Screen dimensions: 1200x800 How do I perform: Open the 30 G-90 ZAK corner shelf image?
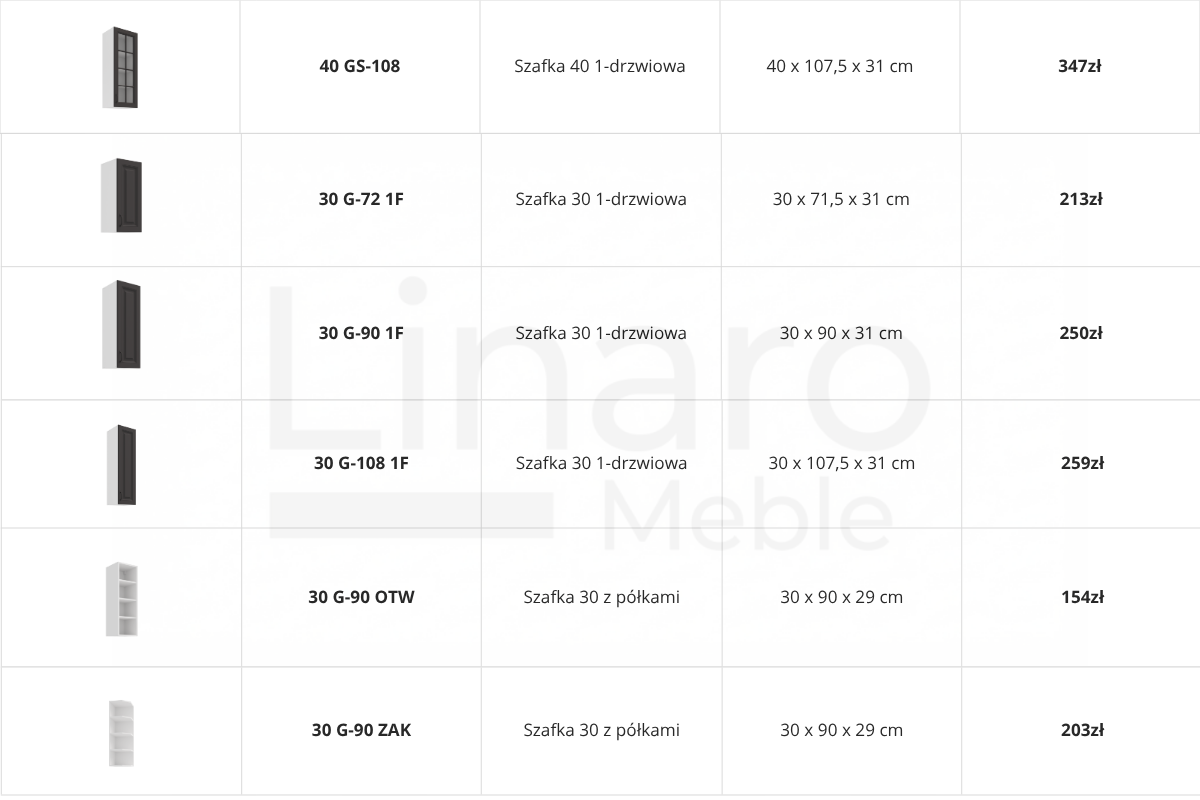tap(121, 733)
